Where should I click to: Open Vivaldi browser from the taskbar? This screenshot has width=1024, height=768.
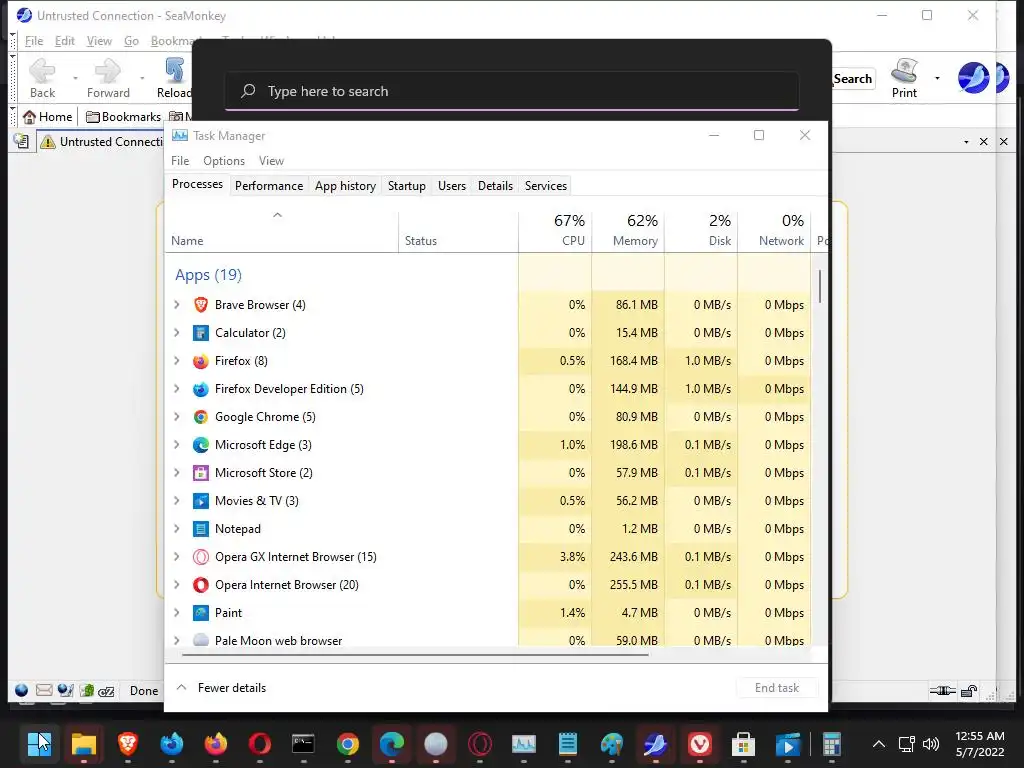tap(699, 743)
